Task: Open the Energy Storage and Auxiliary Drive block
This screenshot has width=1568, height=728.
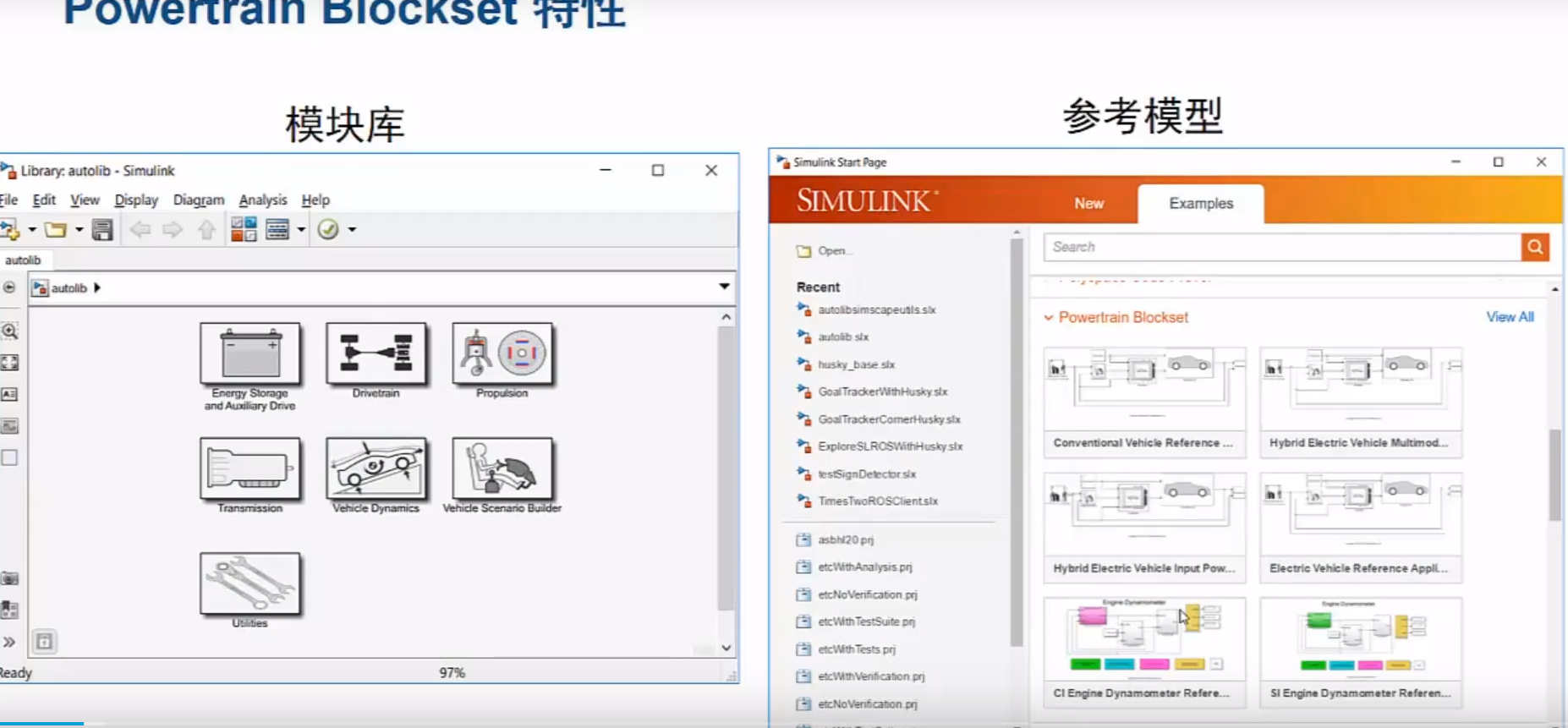Action: coord(250,353)
